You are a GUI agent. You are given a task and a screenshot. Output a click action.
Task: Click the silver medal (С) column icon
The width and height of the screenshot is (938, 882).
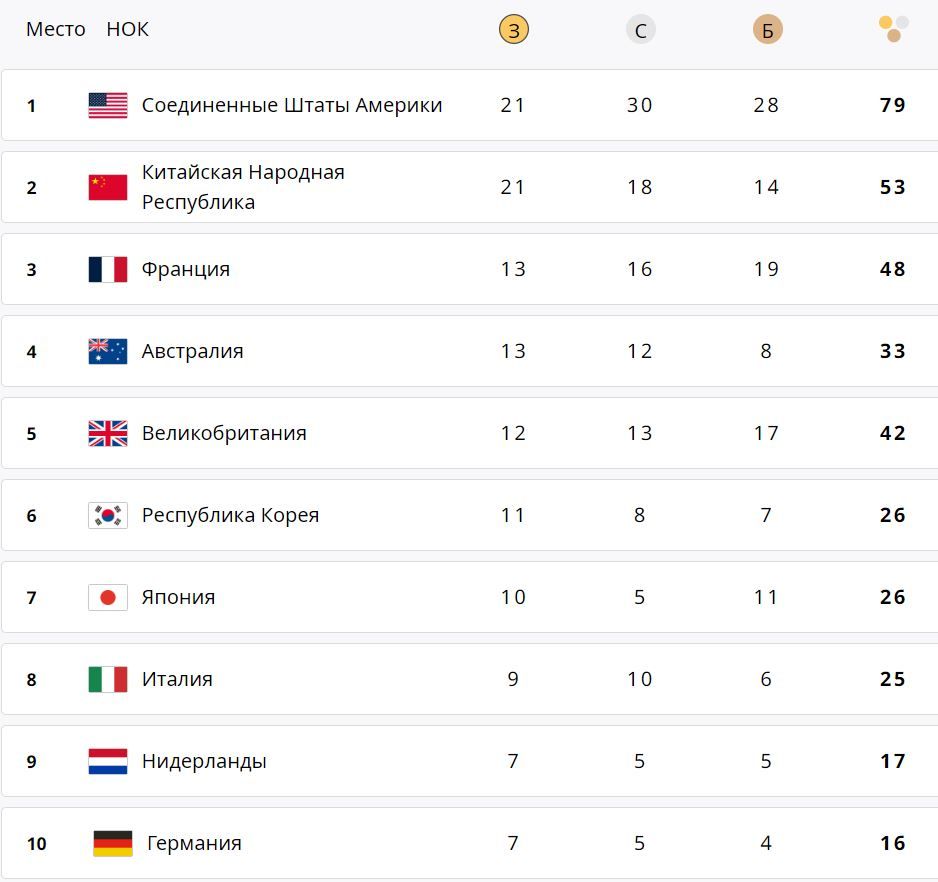pos(641,29)
